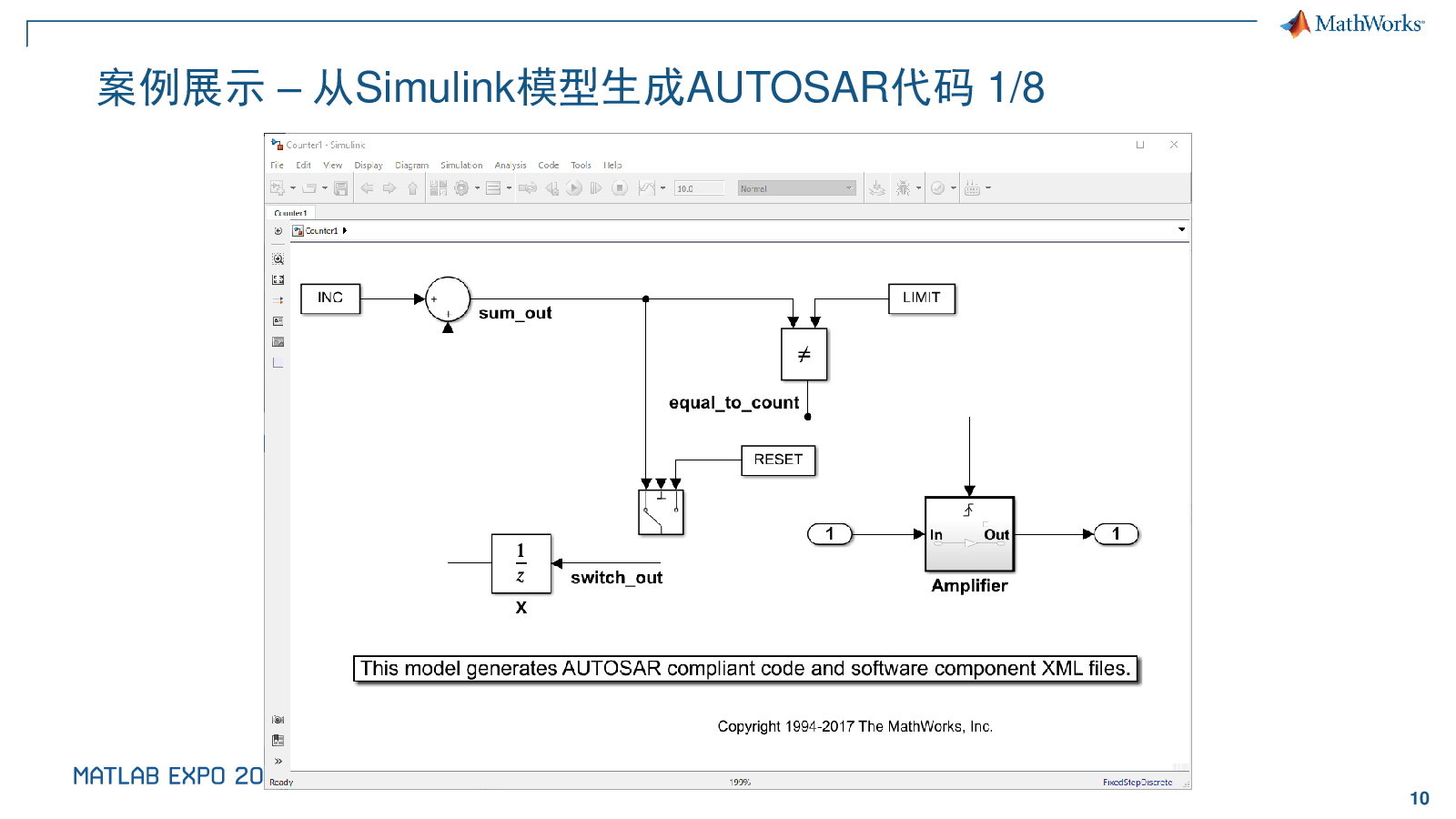
Task: Select the unit delay X block
Action: point(521,563)
